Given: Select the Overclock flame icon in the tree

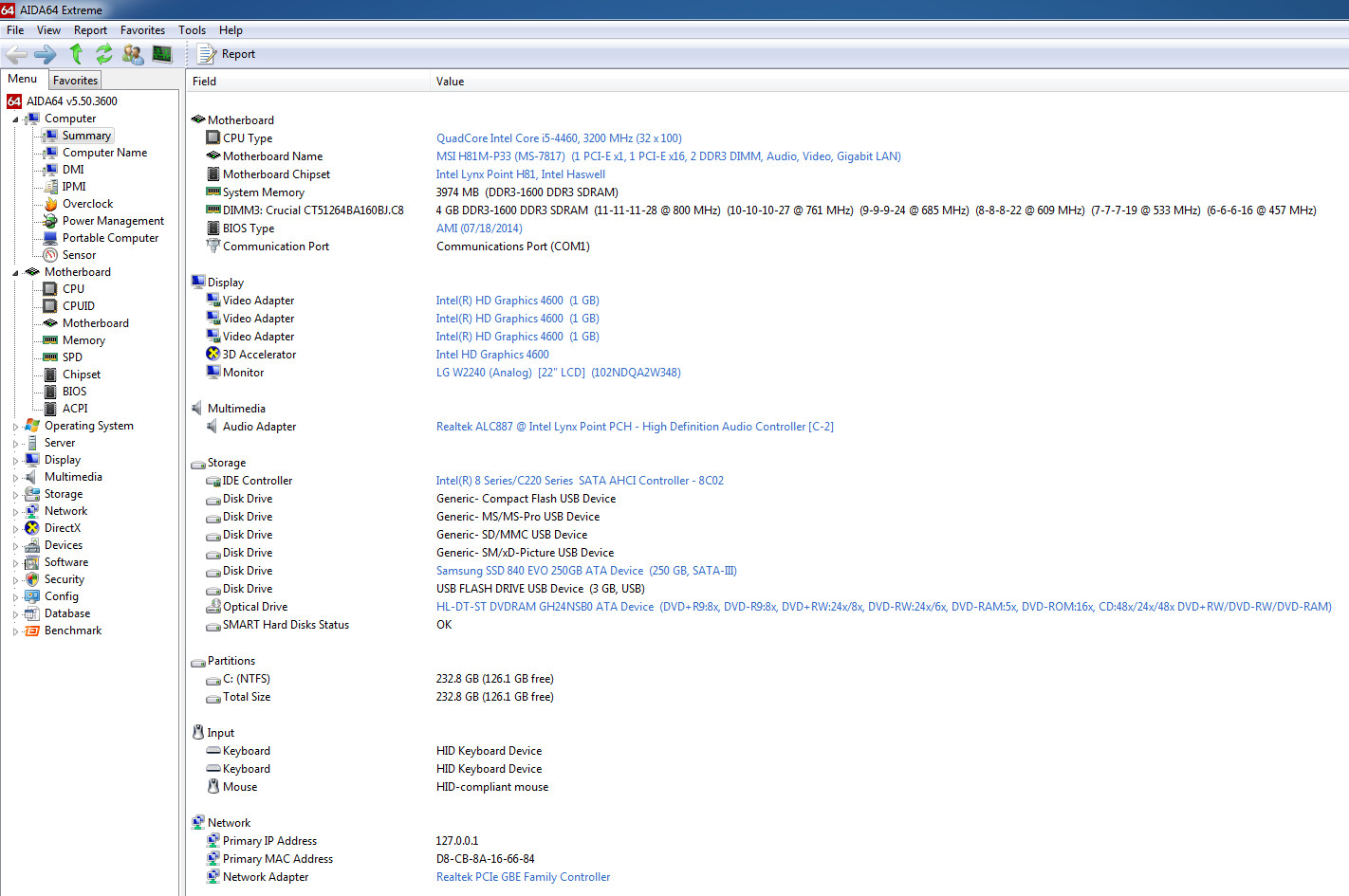Looking at the screenshot, I should [50, 204].
